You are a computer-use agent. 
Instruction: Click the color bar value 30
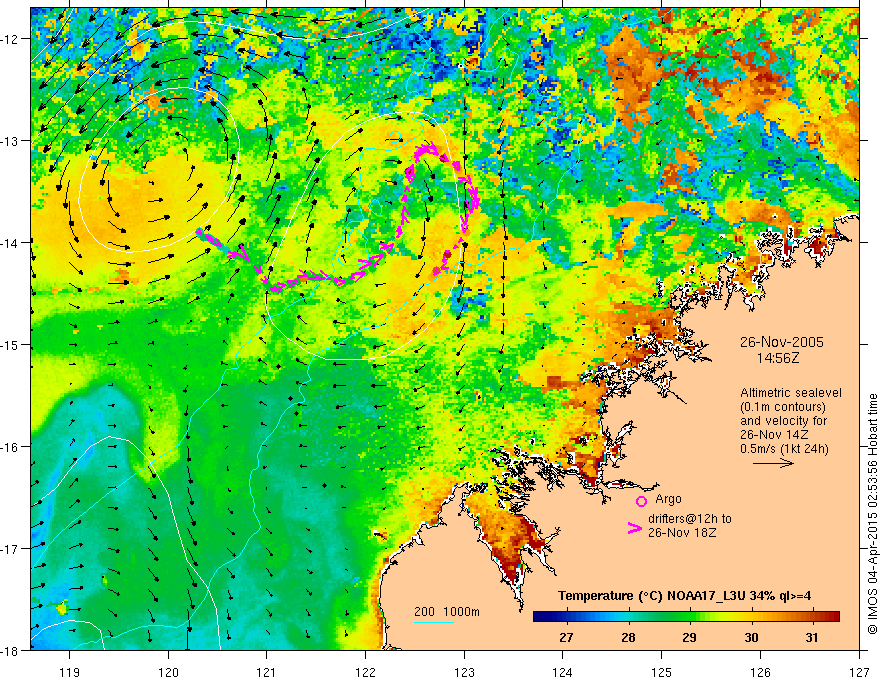pos(751,638)
